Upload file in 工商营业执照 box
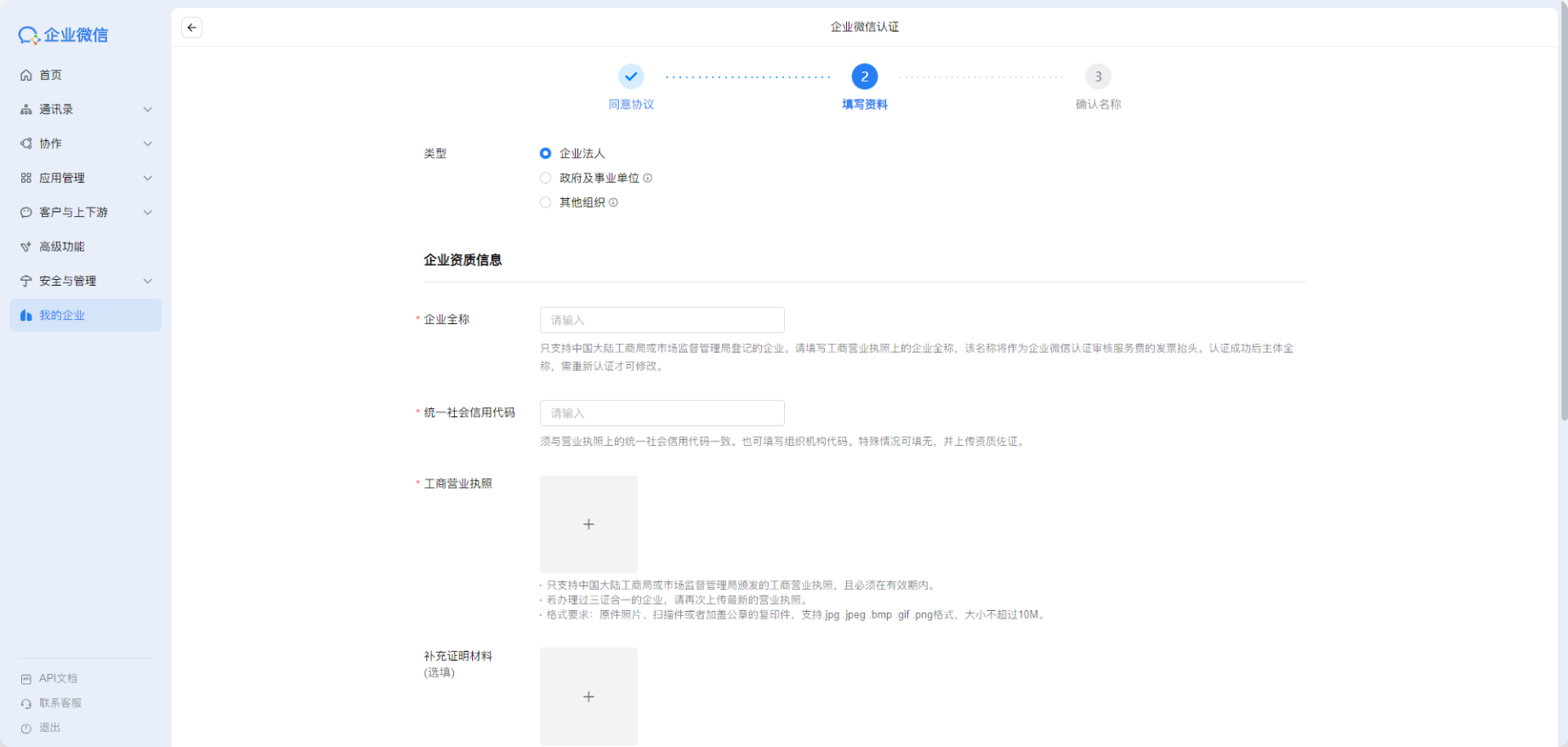The image size is (1568, 747). click(588, 524)
